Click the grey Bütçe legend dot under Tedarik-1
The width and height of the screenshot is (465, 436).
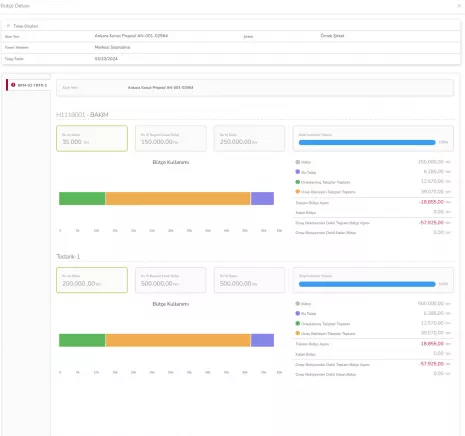pyautogui.click(x=298, y=304)
